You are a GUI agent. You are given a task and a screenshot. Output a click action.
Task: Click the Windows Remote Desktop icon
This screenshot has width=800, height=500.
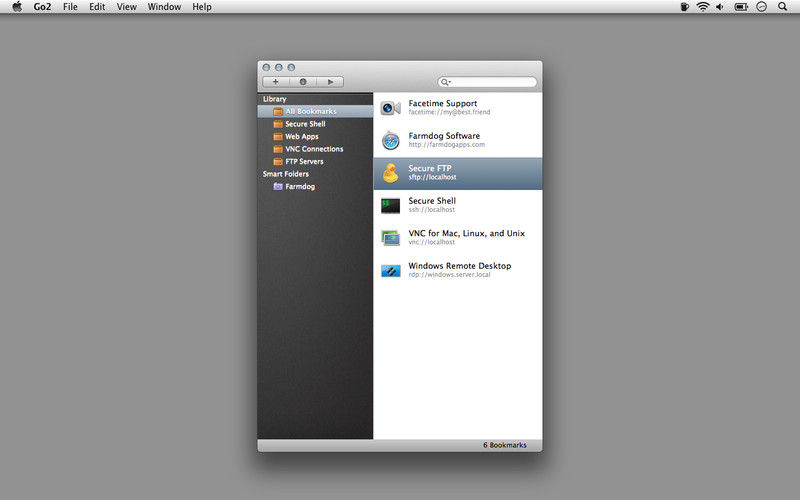coord(391,271)
